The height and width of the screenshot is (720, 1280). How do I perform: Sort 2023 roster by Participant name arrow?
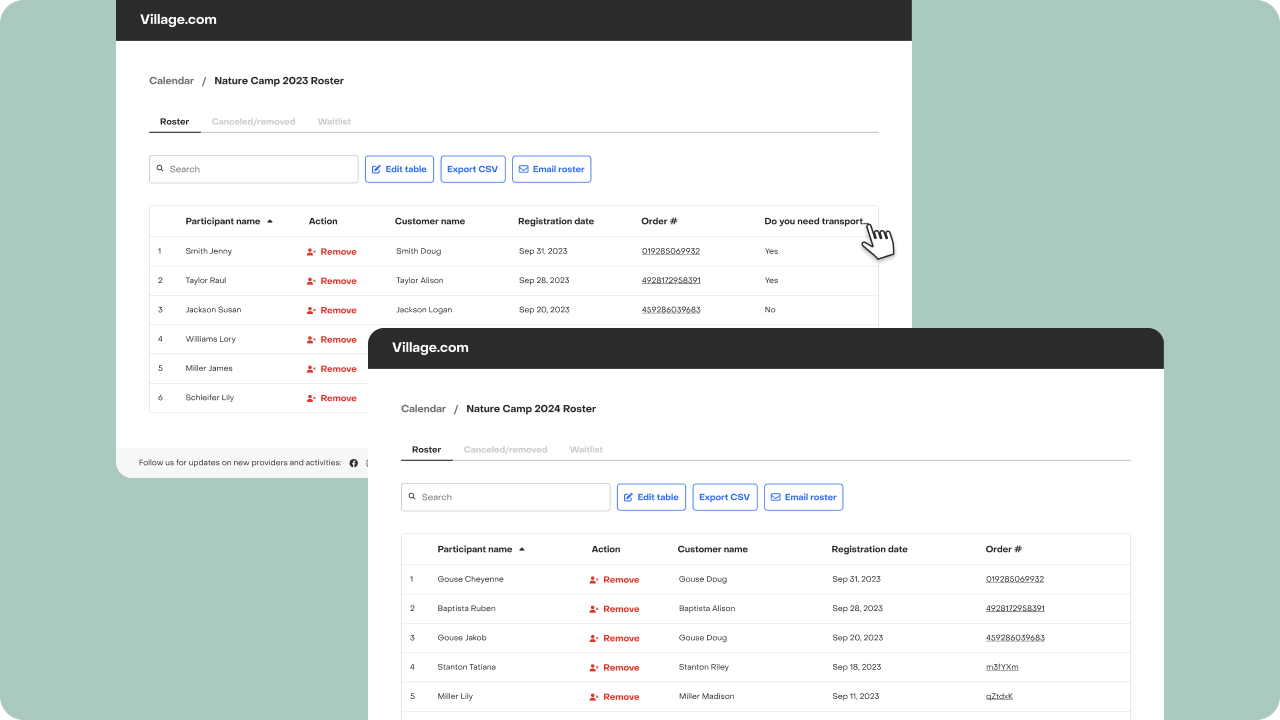point(270,221)
